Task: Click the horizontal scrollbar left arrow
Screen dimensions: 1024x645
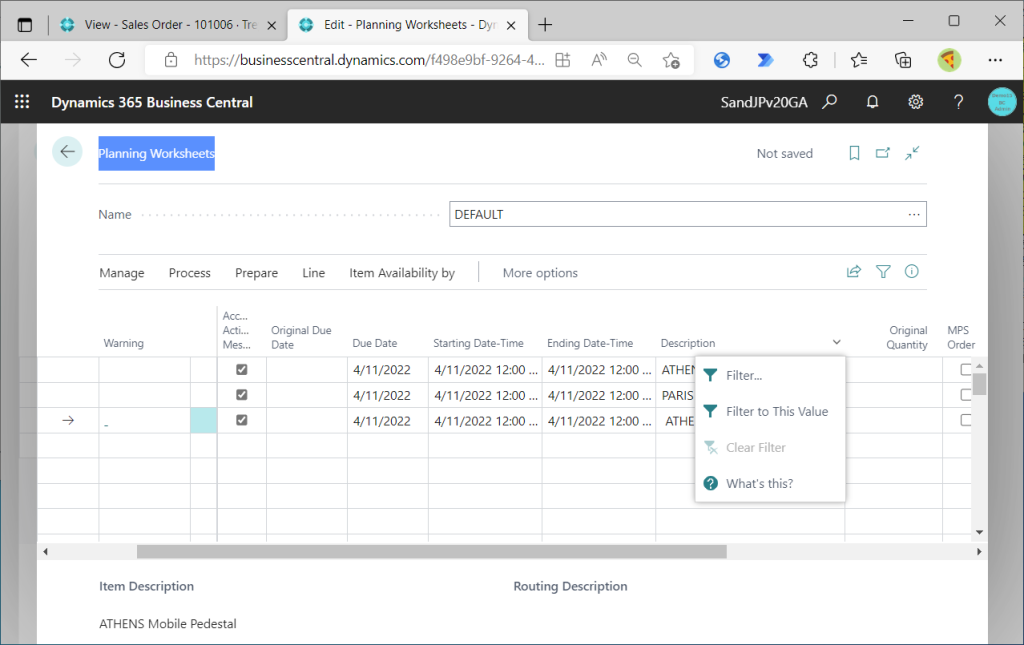Action: [x=45, y=552]
